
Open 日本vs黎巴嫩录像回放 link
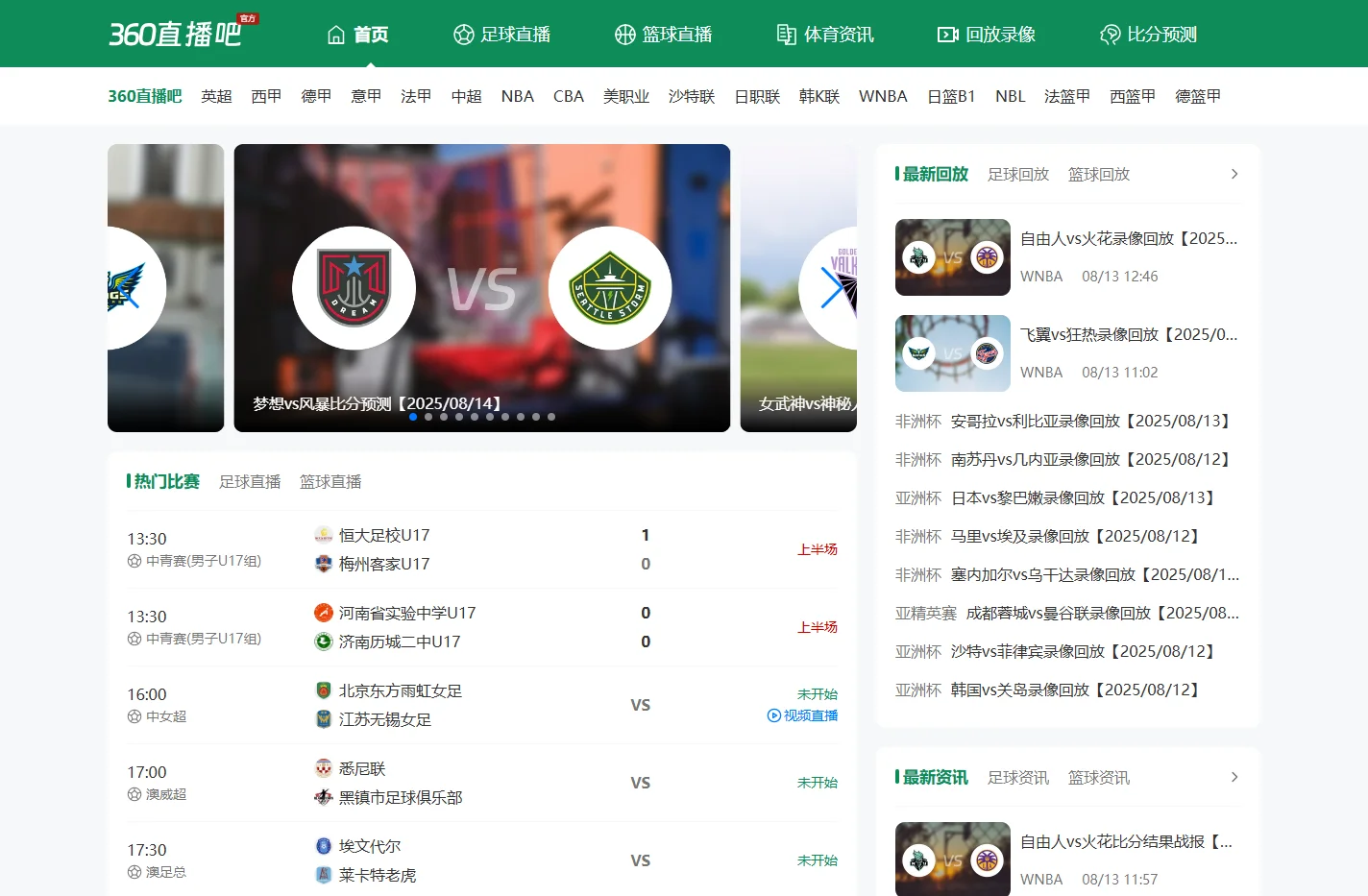1086,497
